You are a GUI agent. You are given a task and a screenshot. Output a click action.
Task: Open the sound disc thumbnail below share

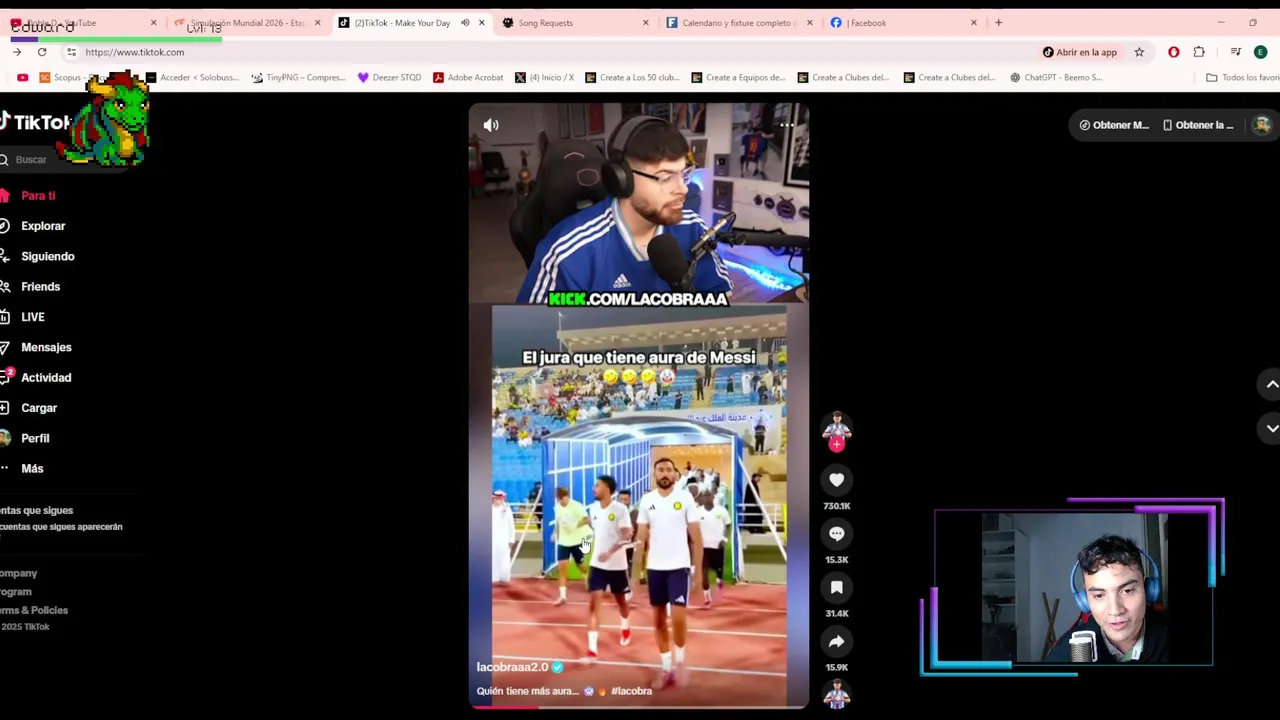click(x=836, y=694)
